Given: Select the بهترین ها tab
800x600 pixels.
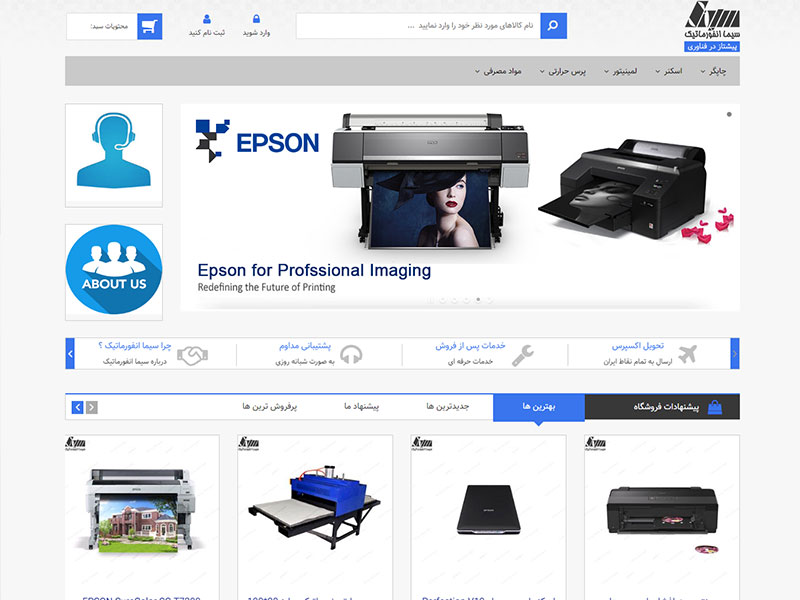Looking at the screenshot, I should click(539, 407).
